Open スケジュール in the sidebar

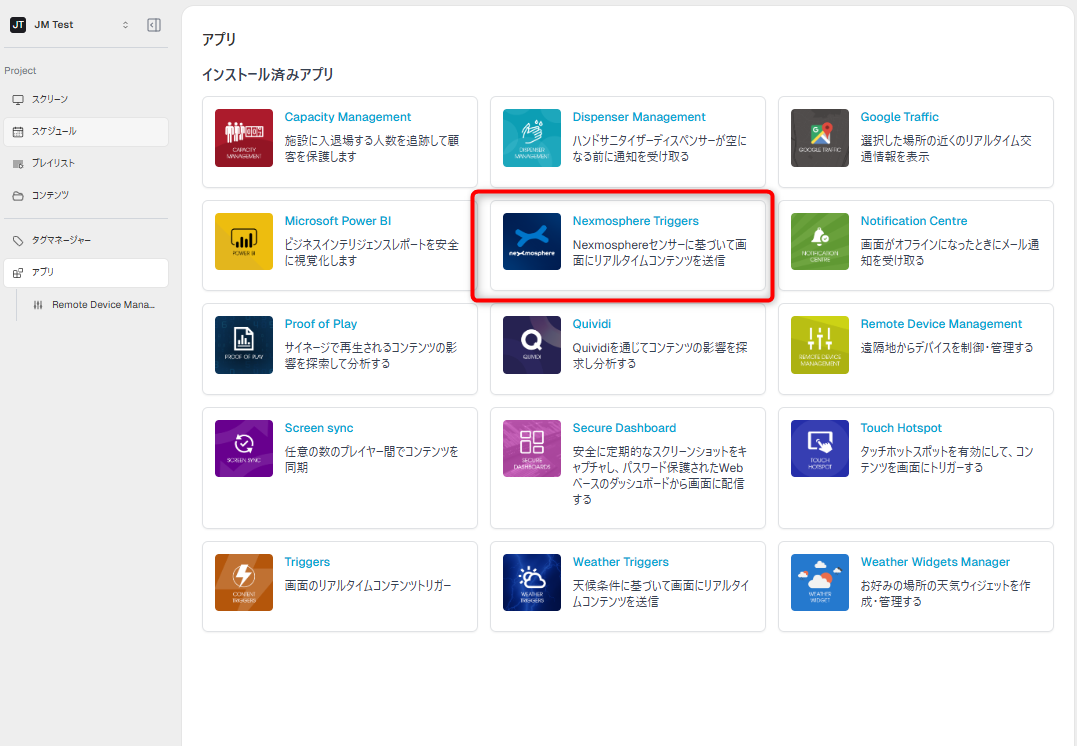(86, 132)
